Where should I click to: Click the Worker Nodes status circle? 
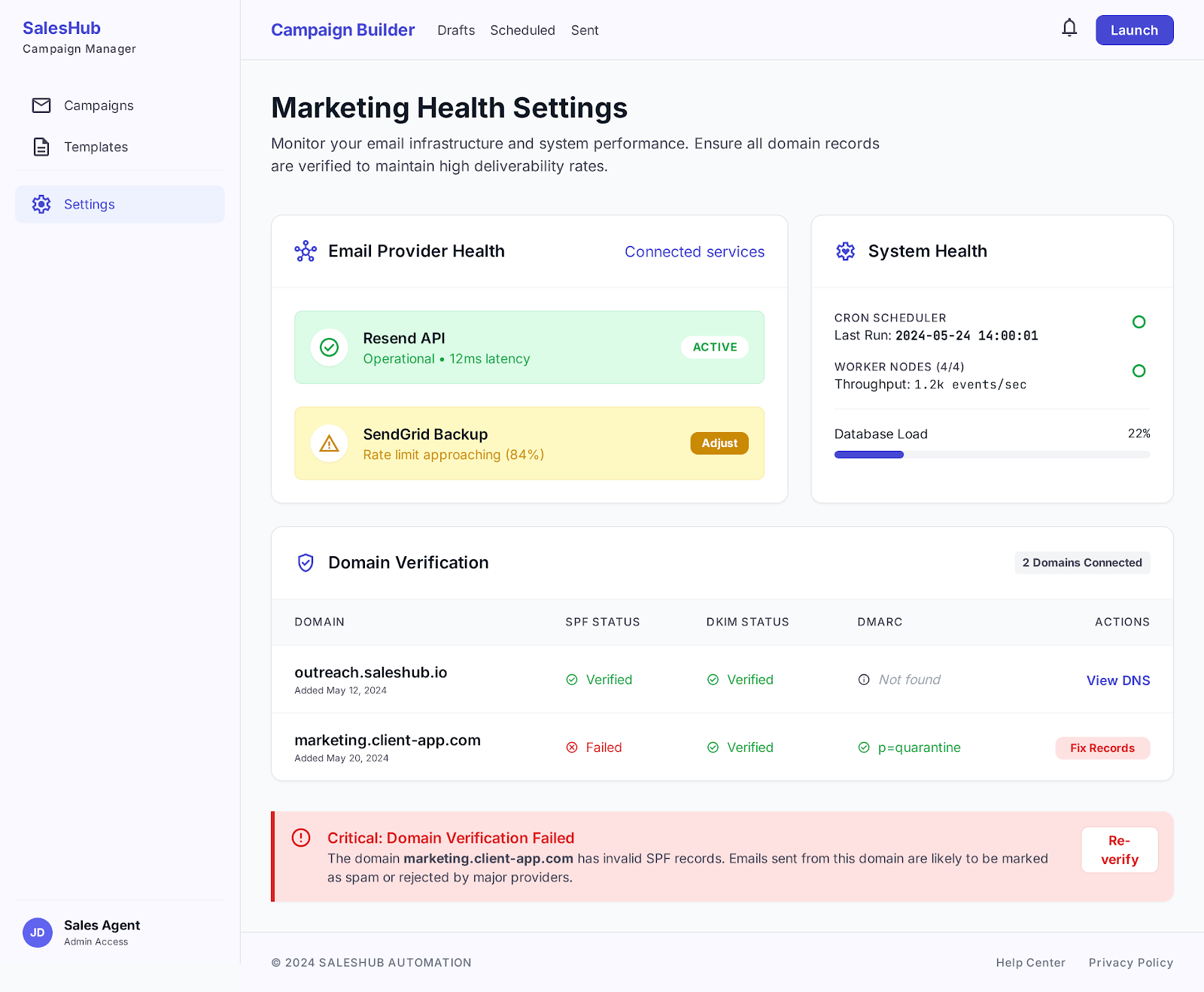[1139, 371]
